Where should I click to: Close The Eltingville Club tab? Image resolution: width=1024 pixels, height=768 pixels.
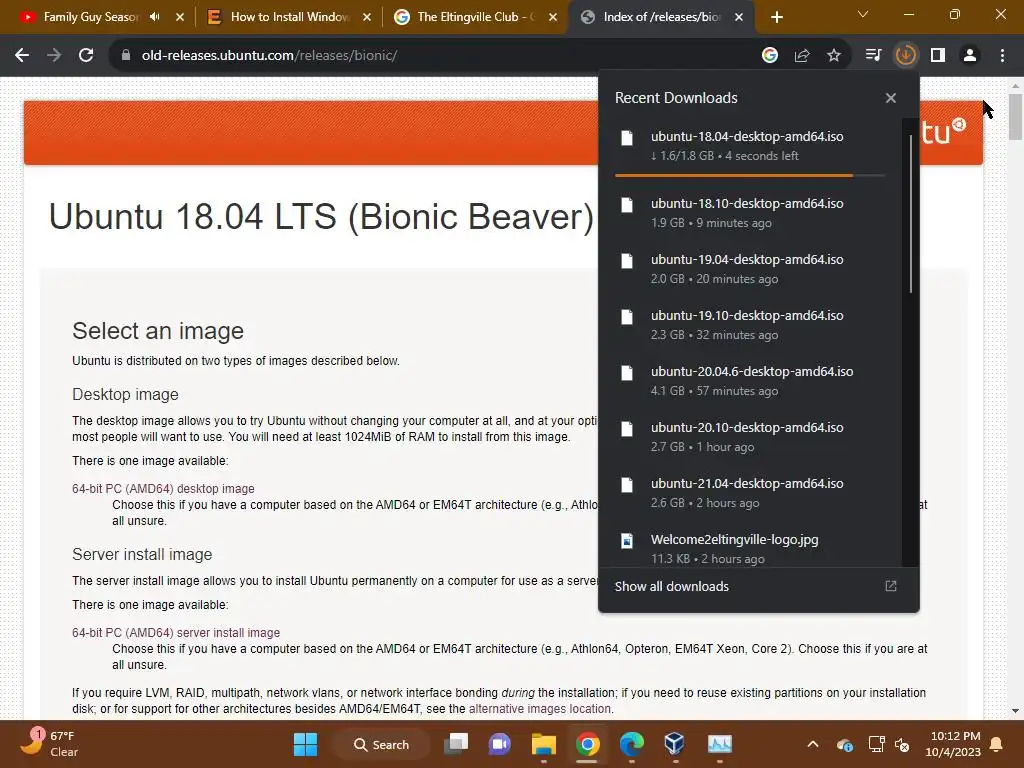click(x=553, y=17)
